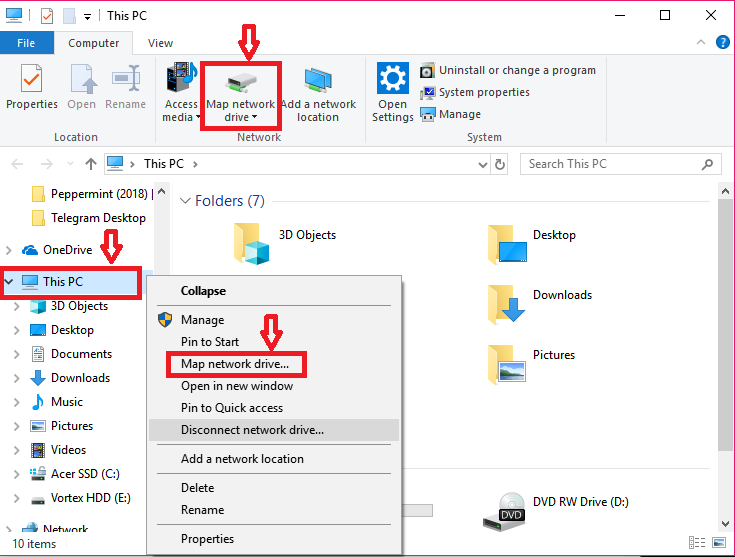This screenshot has width=735, height=557.
Task: Open the recent locations dropdown arrow
Action: click(70, 164)
